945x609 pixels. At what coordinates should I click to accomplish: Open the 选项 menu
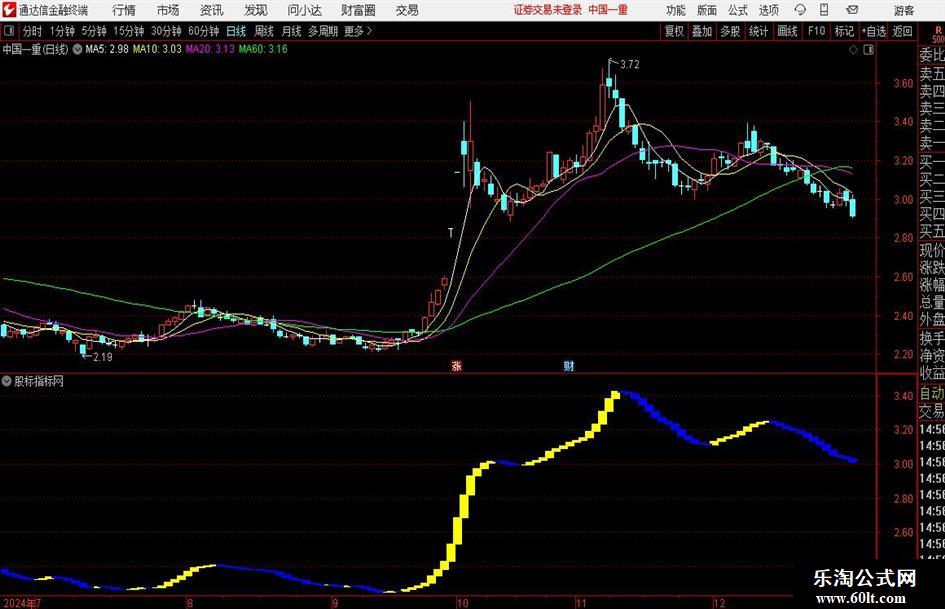click(x=768, y=10)
